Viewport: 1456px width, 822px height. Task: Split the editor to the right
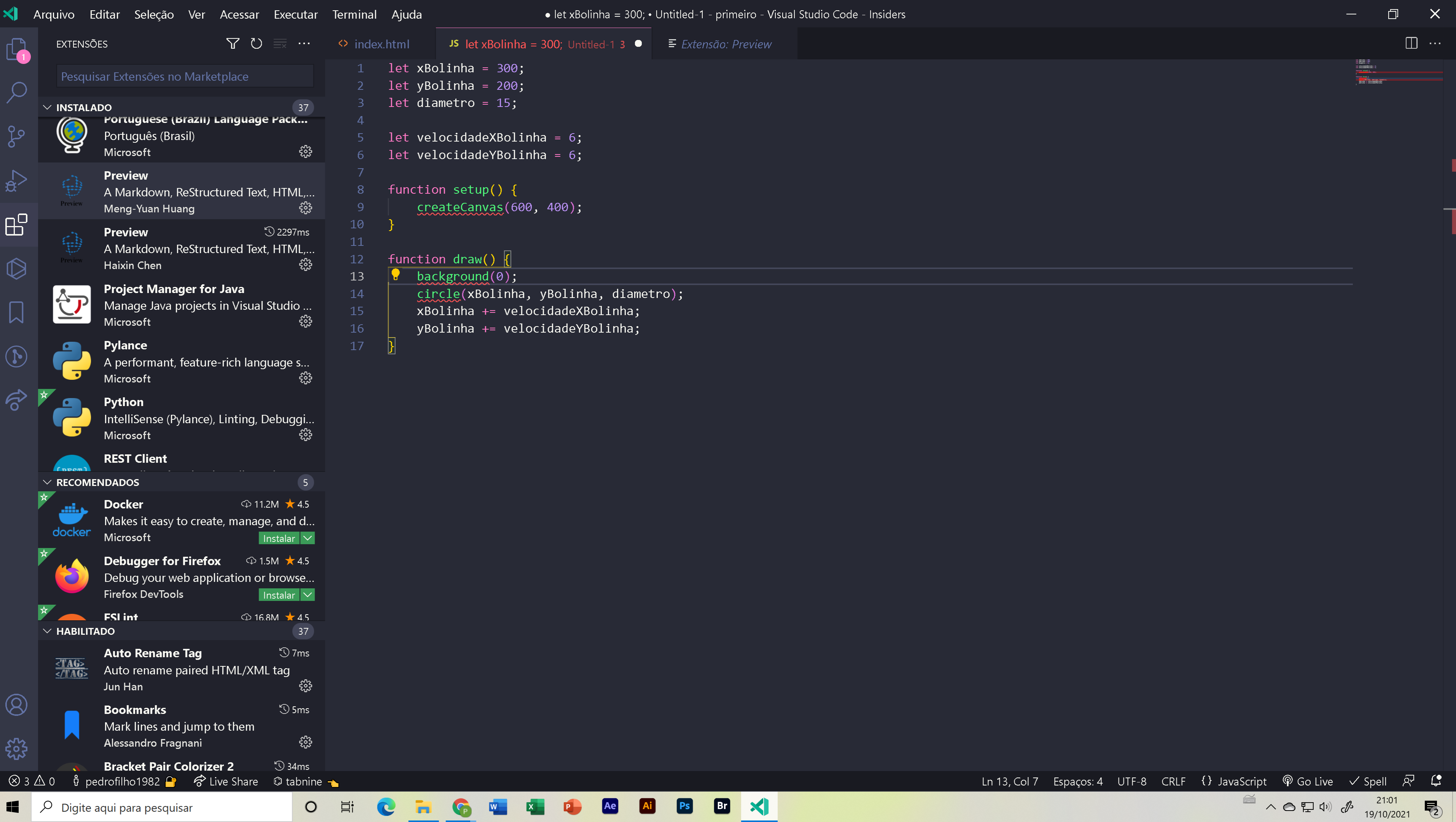[x=1411, y=43]
